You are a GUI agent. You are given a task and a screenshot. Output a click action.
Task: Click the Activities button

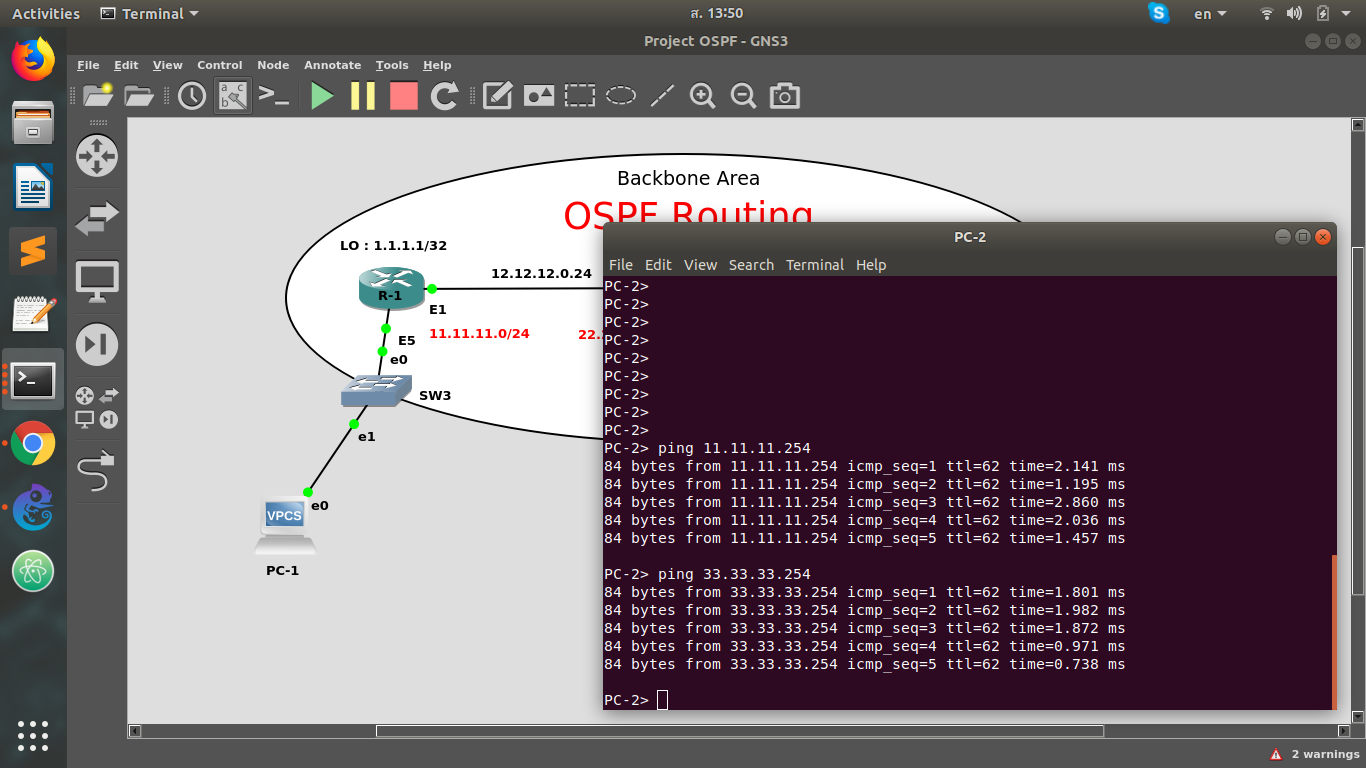(46, 13)
